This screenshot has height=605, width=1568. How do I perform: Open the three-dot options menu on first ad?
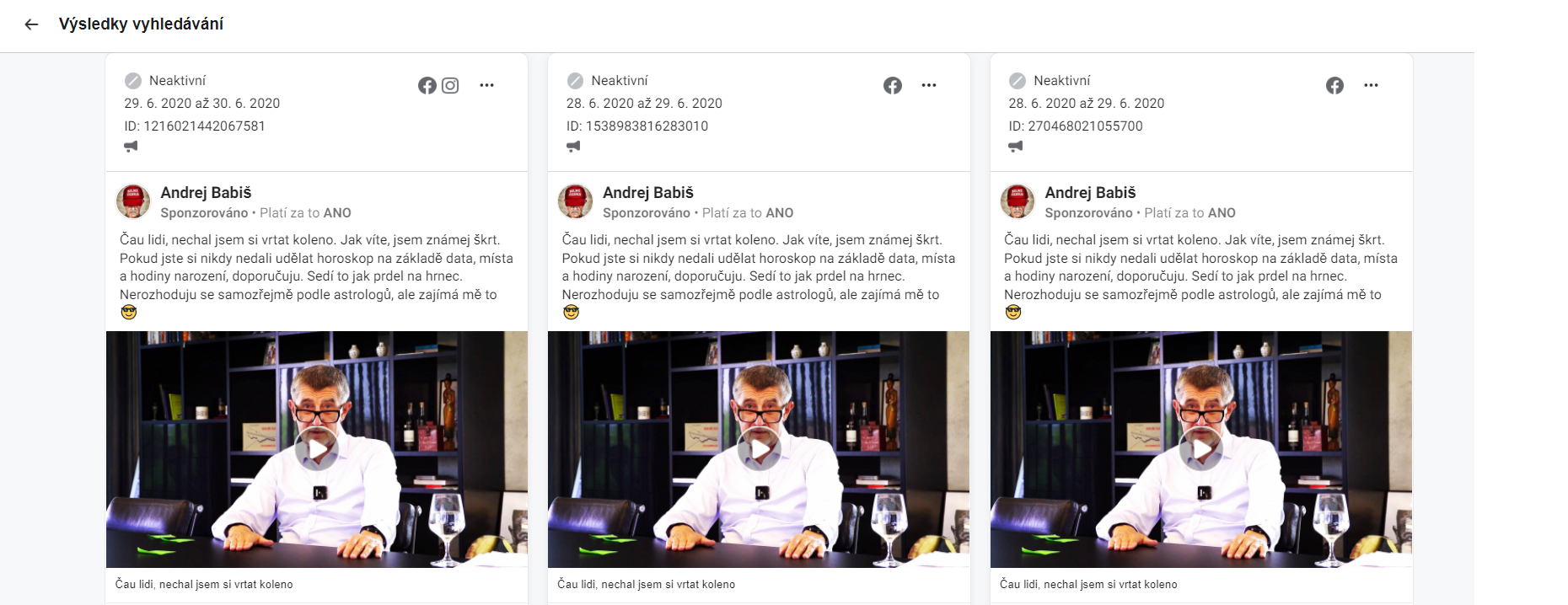[486, 85]
